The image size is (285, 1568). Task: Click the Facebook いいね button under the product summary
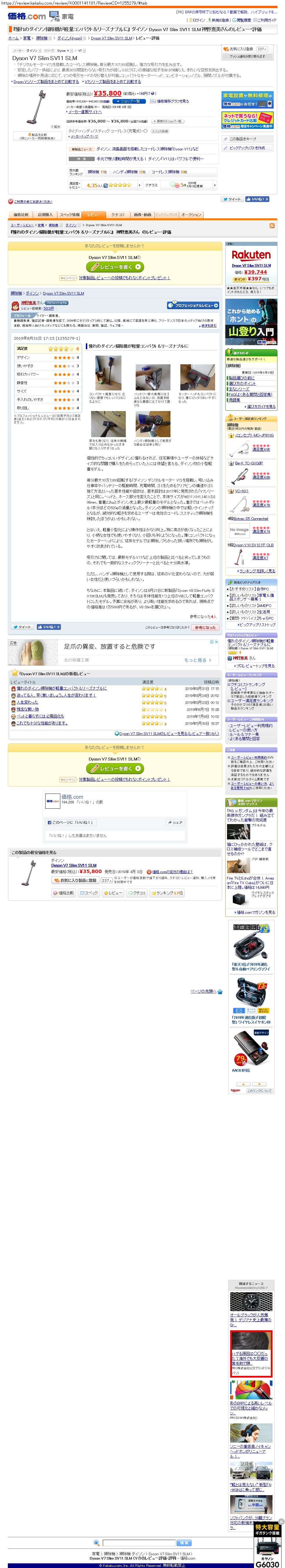257,199
